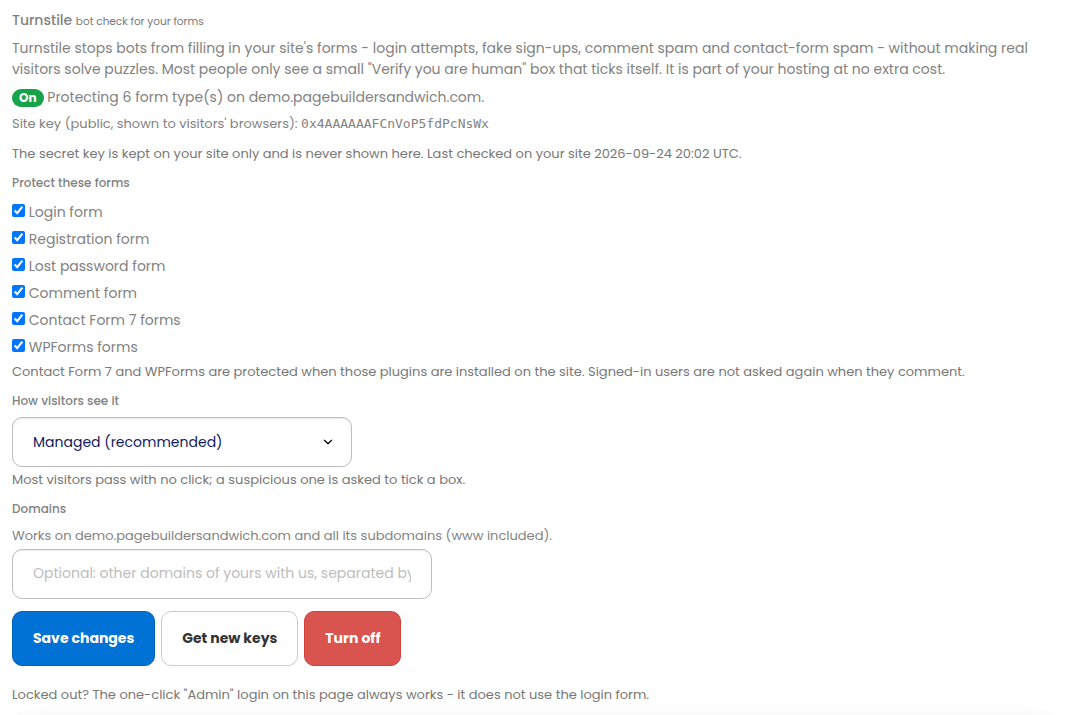Click the Turnstile heading

point(42,20)
